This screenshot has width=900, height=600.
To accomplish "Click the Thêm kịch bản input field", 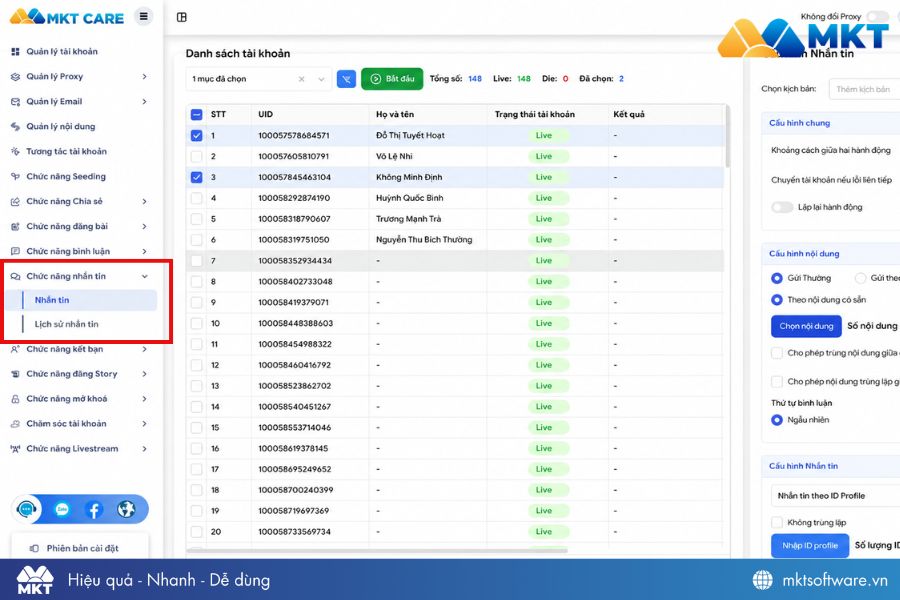I will pyautogui.click(x=866, y=89).
